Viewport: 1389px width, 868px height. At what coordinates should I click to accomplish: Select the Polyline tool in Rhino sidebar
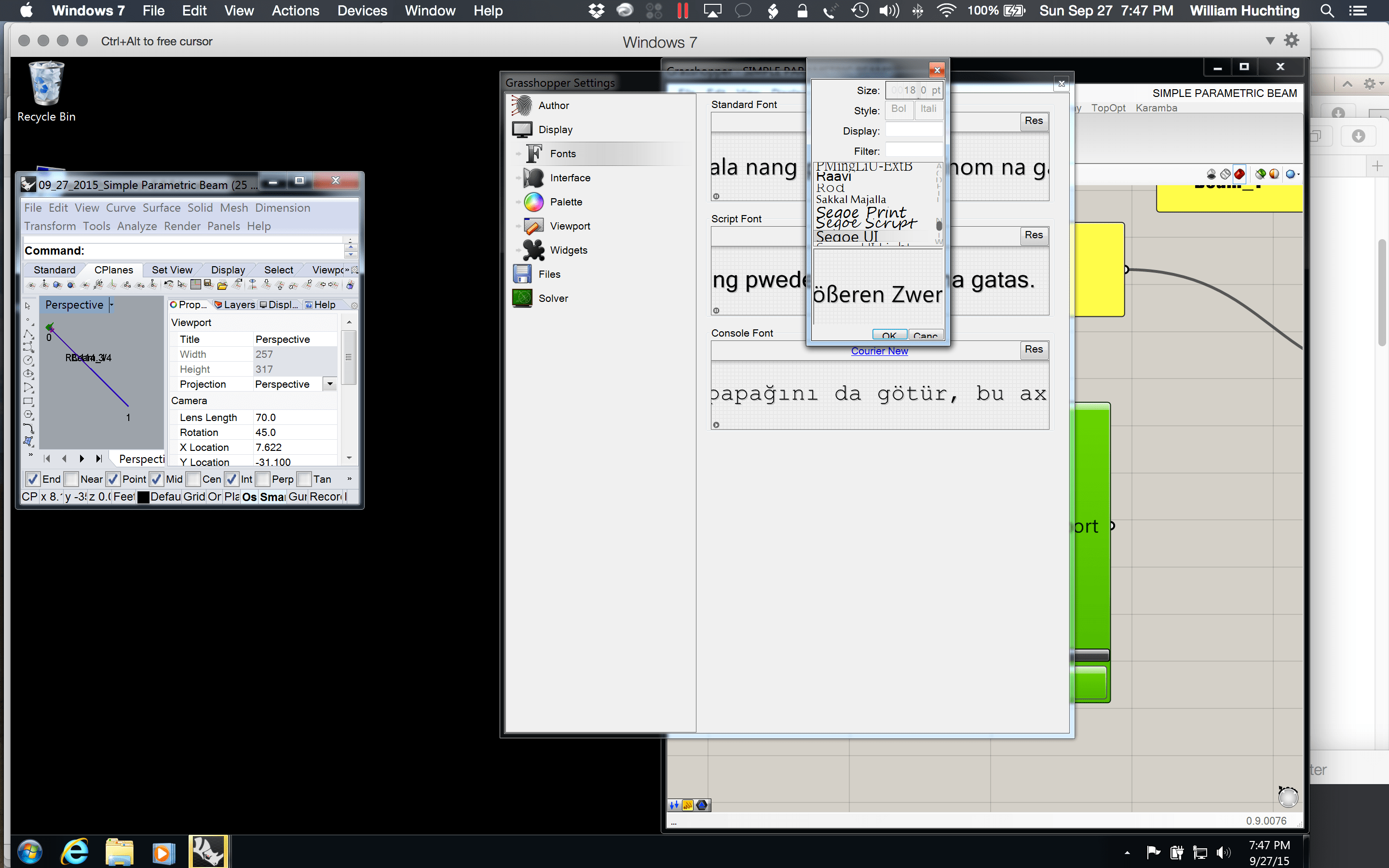[28, 334]
